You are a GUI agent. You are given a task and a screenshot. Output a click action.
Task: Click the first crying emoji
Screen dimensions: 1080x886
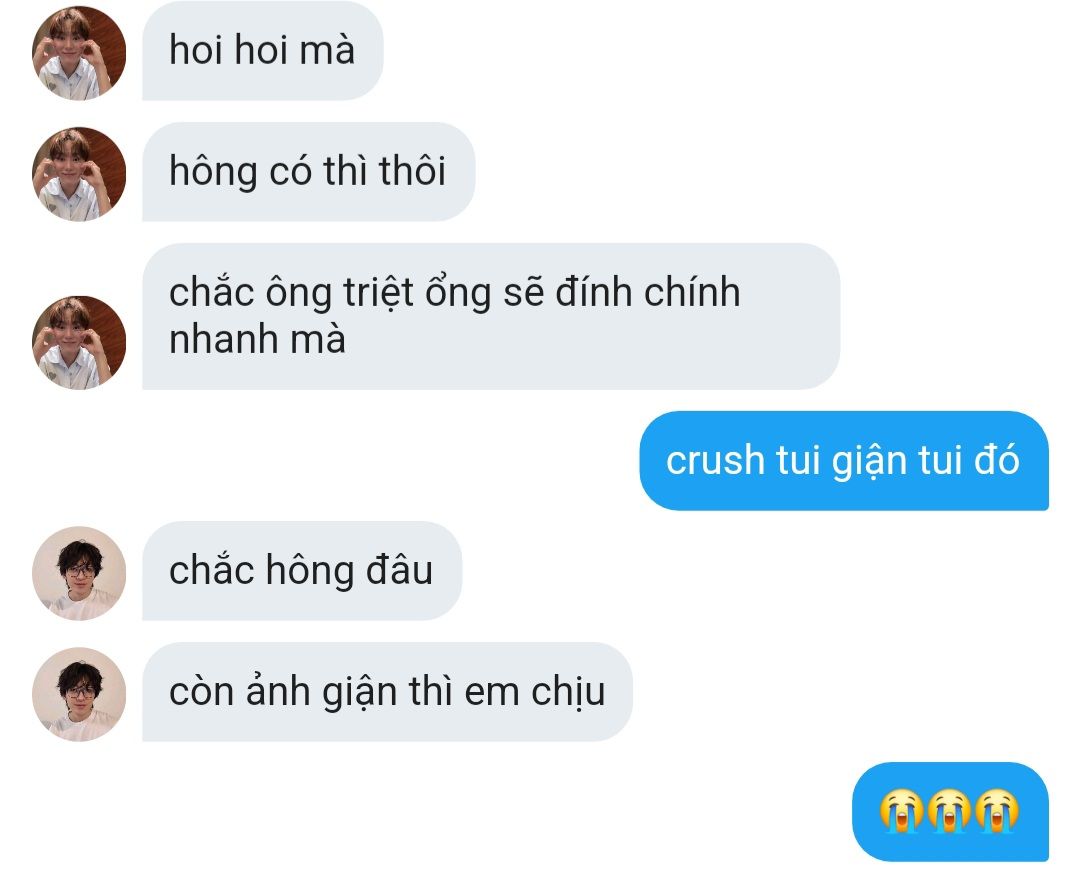pos(902,811)
